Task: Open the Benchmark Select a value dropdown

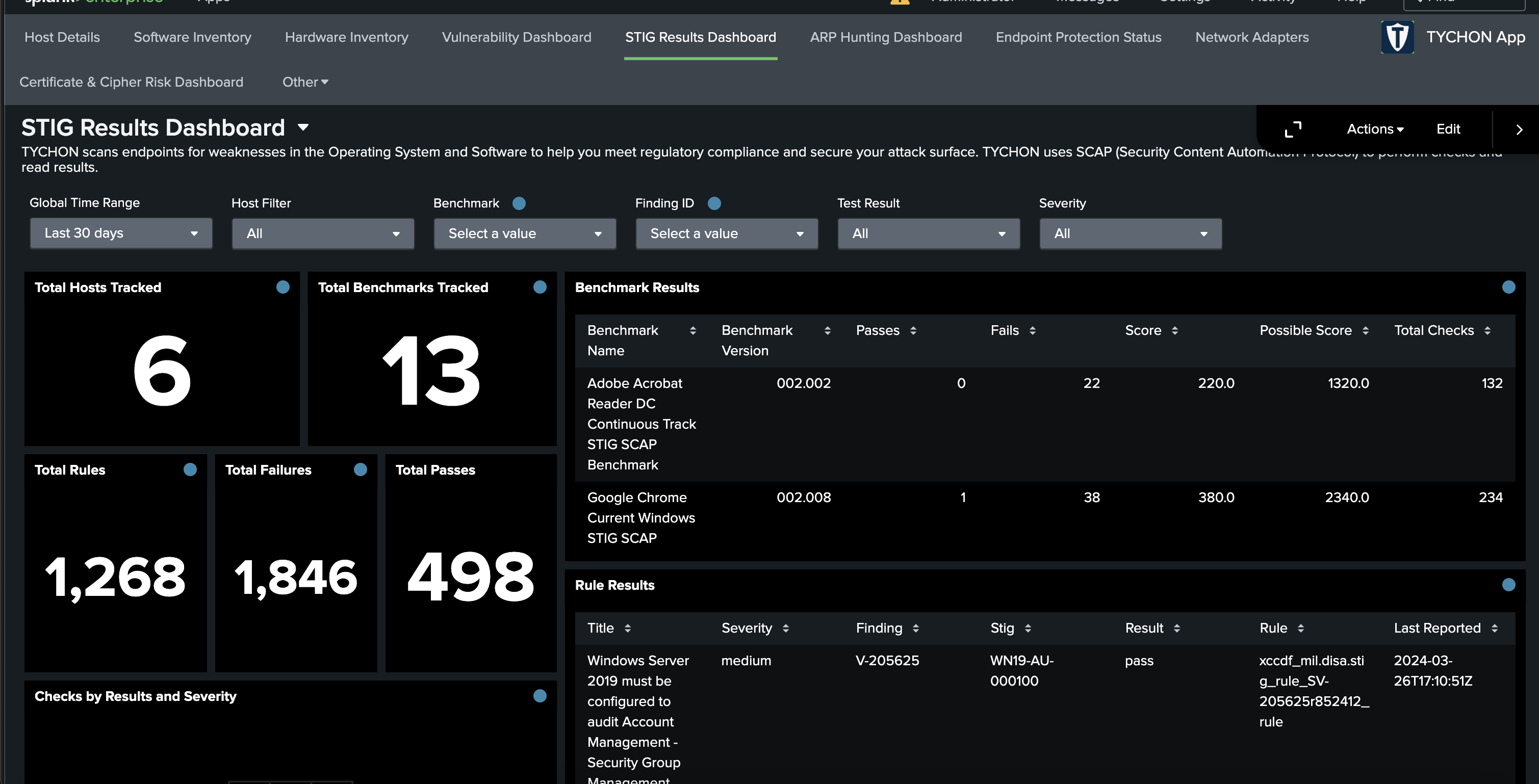Action: [525, 233]
